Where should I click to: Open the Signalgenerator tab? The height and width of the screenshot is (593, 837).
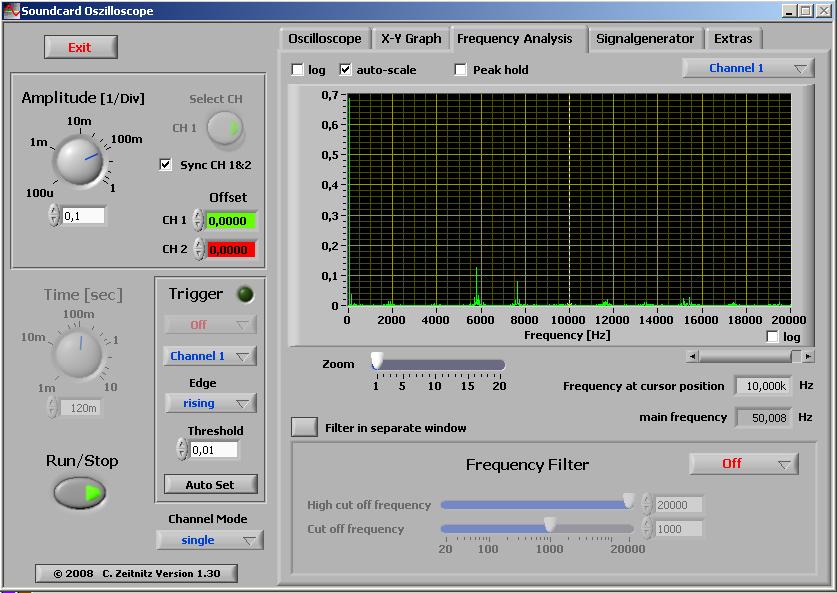[644, 39]
